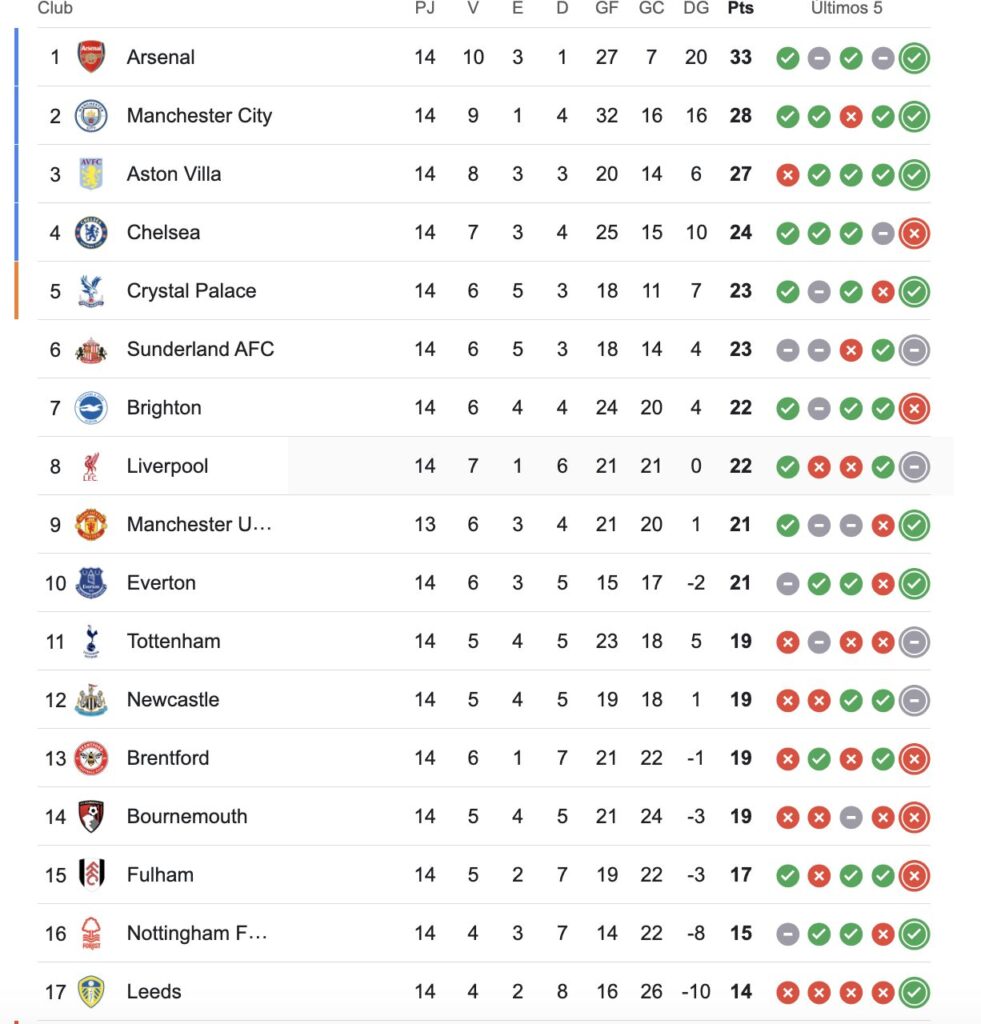Click the Tottenham cockerel crest
Screen dimensions: 981x1024
tap(91, 641)
